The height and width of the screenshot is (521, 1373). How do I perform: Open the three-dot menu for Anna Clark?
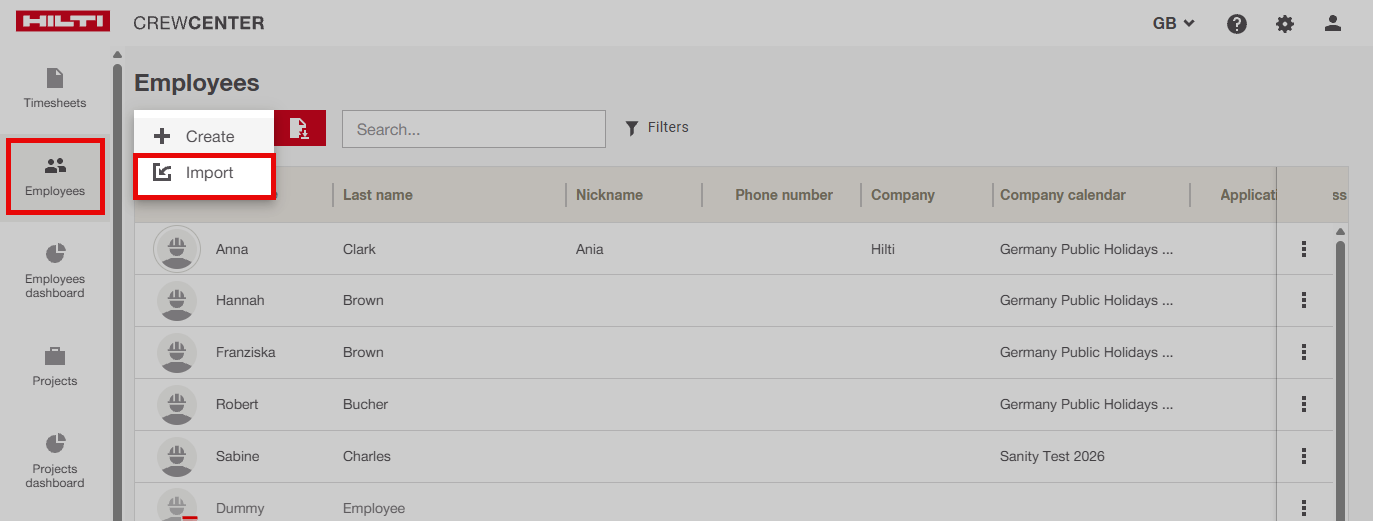[1304, 249]
